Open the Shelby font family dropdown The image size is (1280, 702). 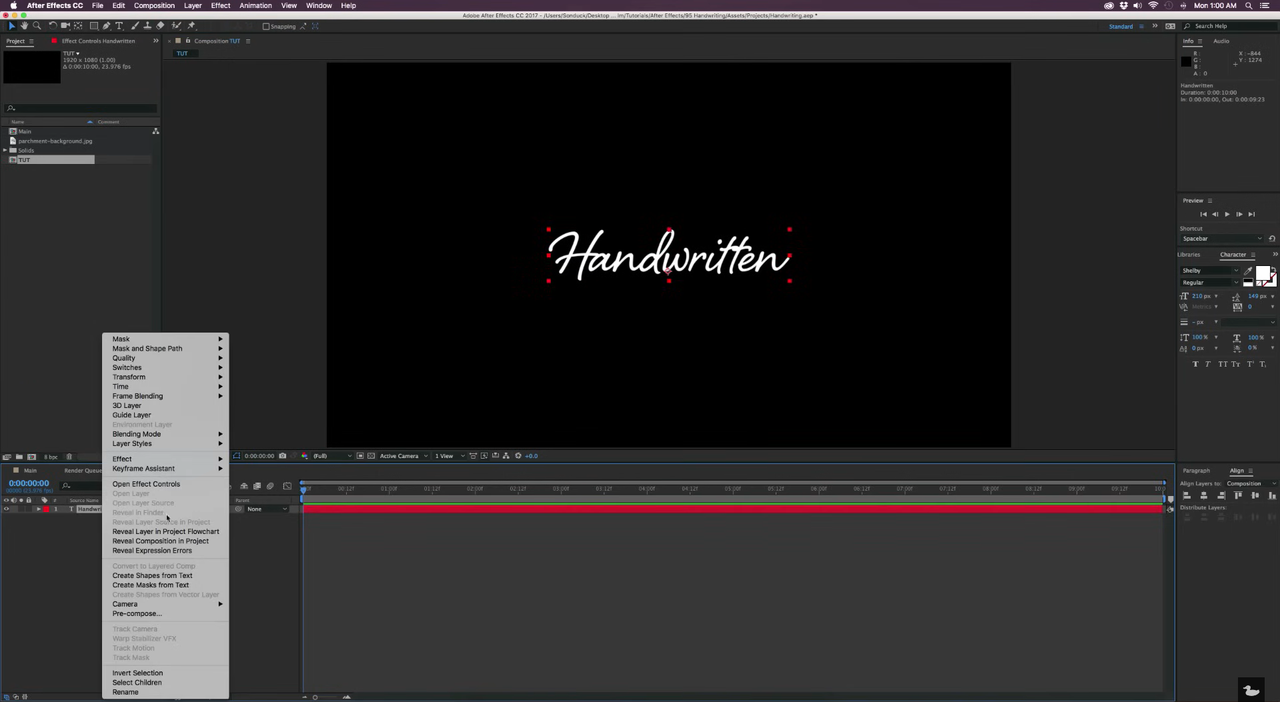pos(1208,271)
